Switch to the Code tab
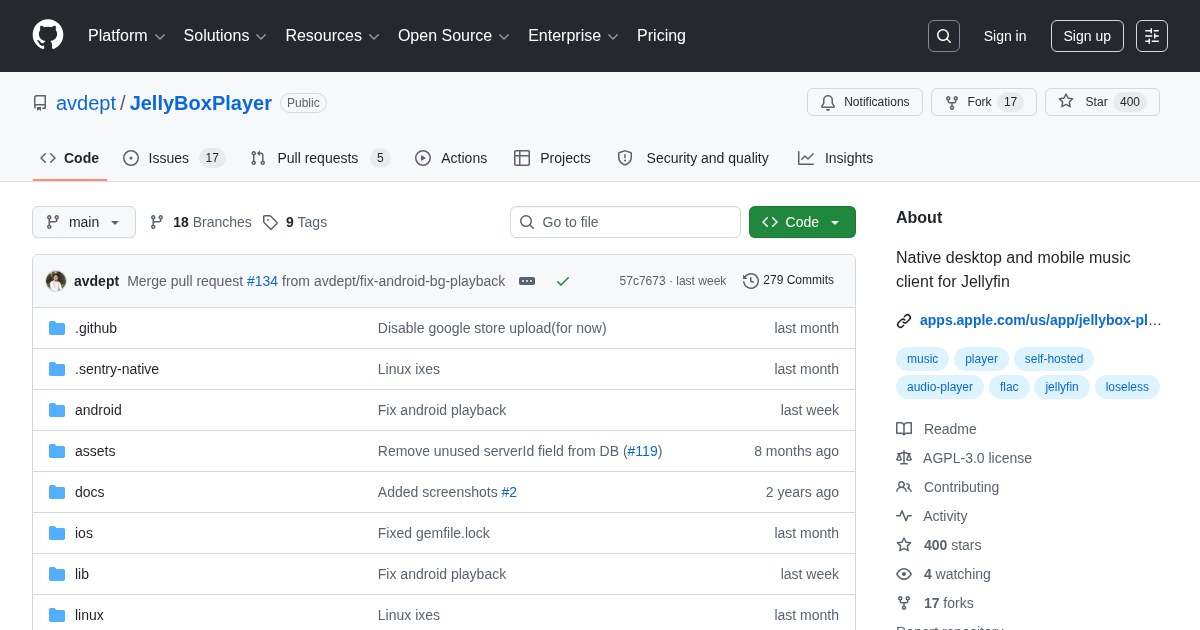1200x630 pixels. point(70,158)
